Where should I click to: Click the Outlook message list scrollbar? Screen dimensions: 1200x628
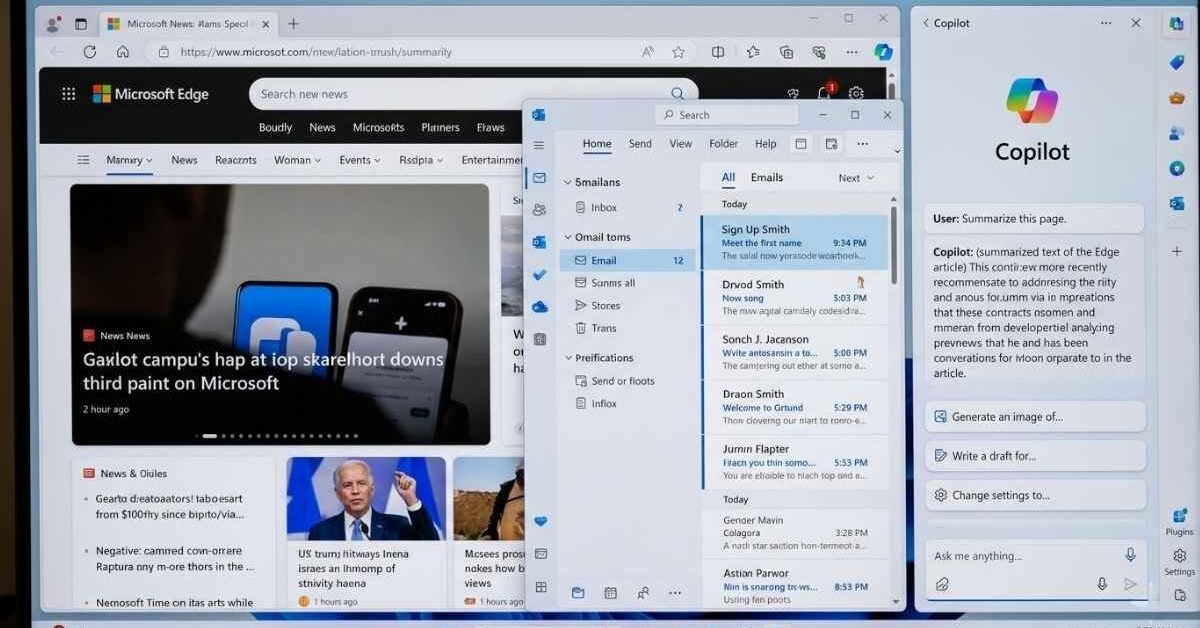point(894,245)
